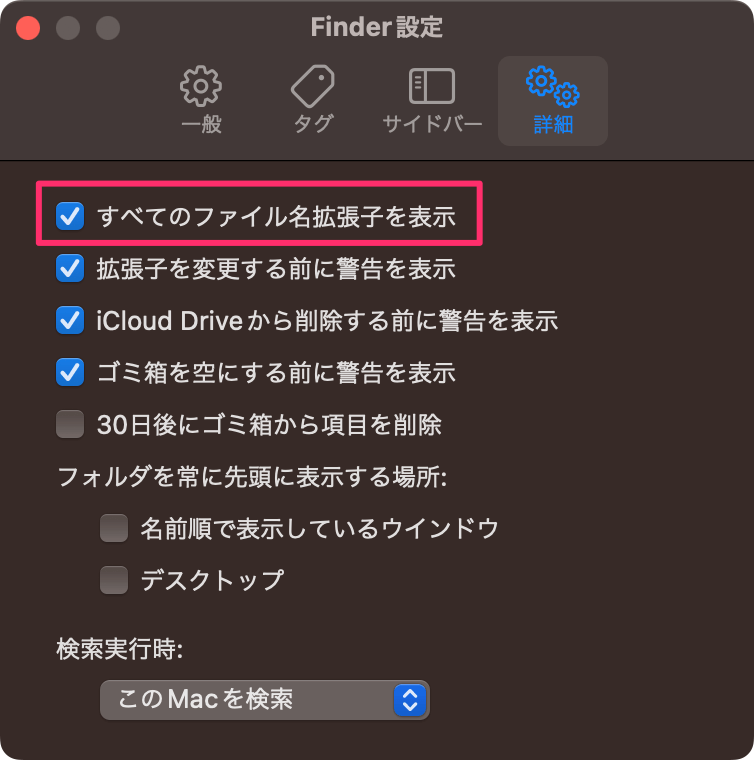Select the 詳細 double-gear icon
The height and width of the screenshot is (760, 754).
(553, 86)
